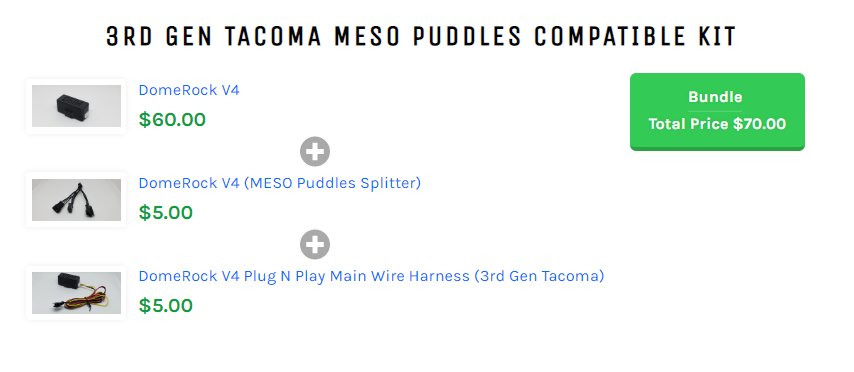
Task: Visit DomeRock V4 Plug N Play Main Wire Harness link
Action: pyautogui.click(x=371, y=276)
